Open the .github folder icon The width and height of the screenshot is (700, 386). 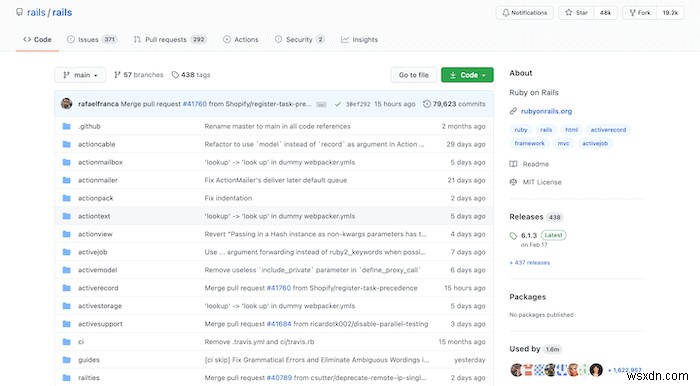67,126
